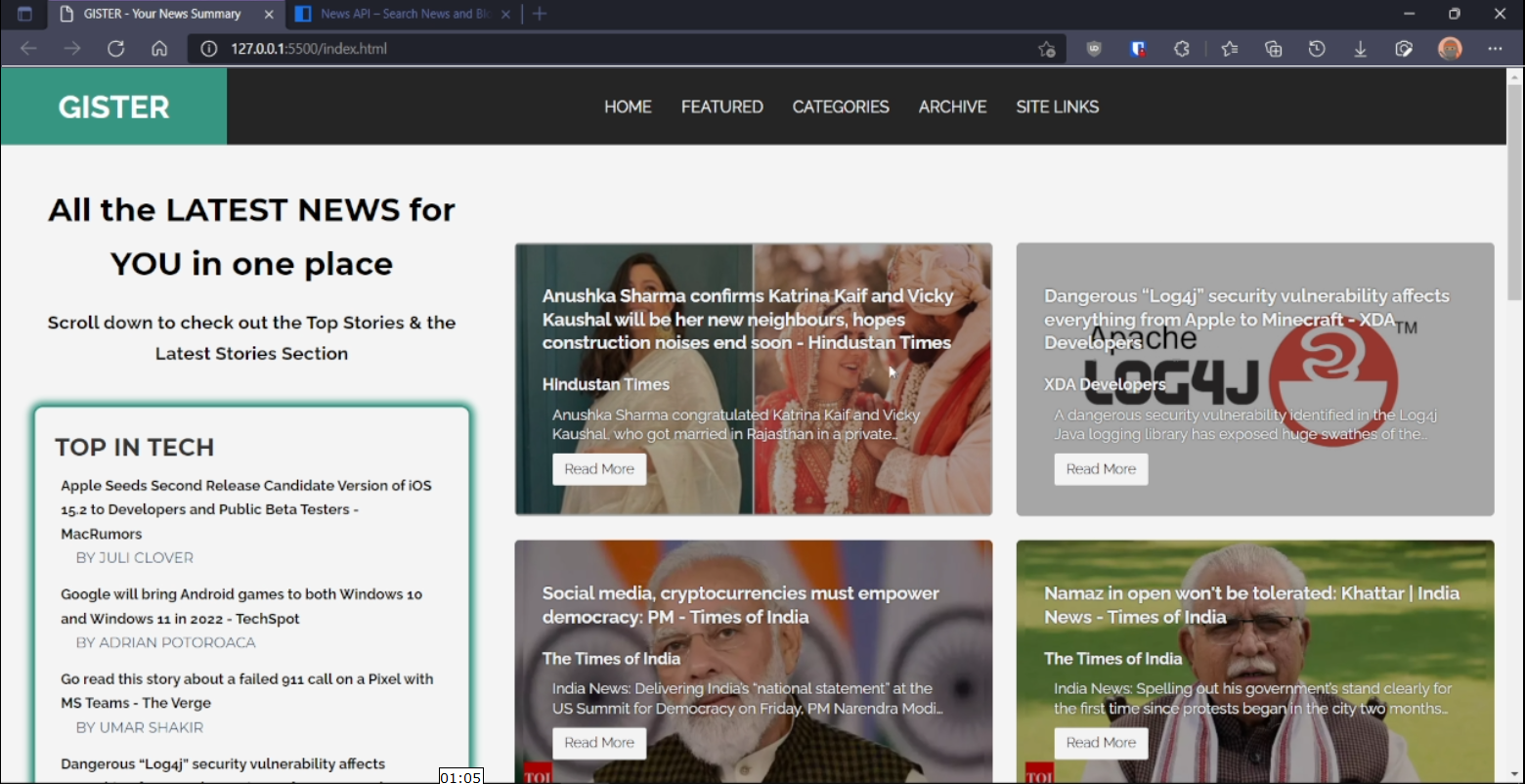Open the Extensions puzzle icon
1525x784 pixels.
coord(1182,49)
